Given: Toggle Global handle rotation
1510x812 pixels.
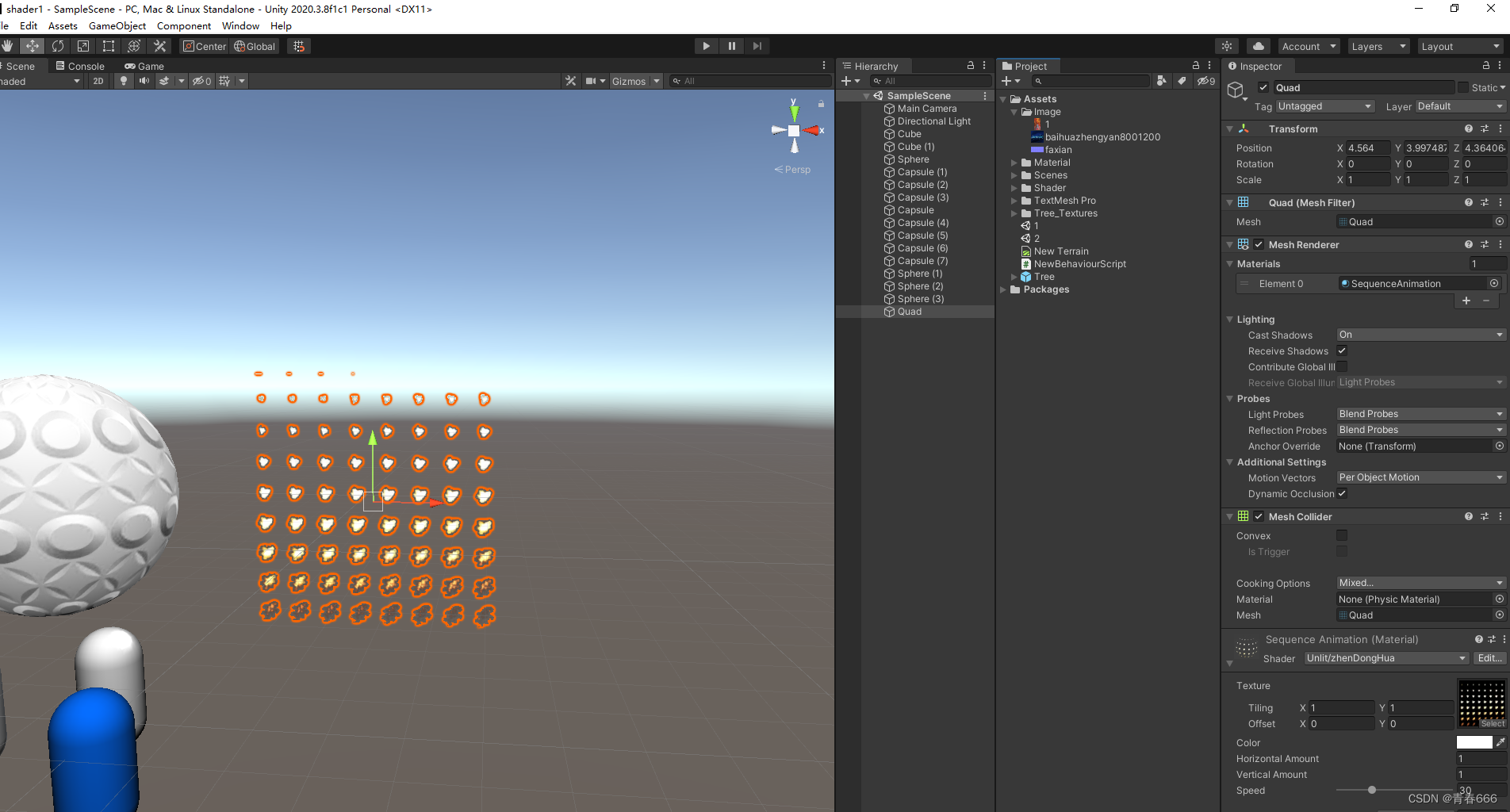Looking at the screenshot, I should coord(255,46).
